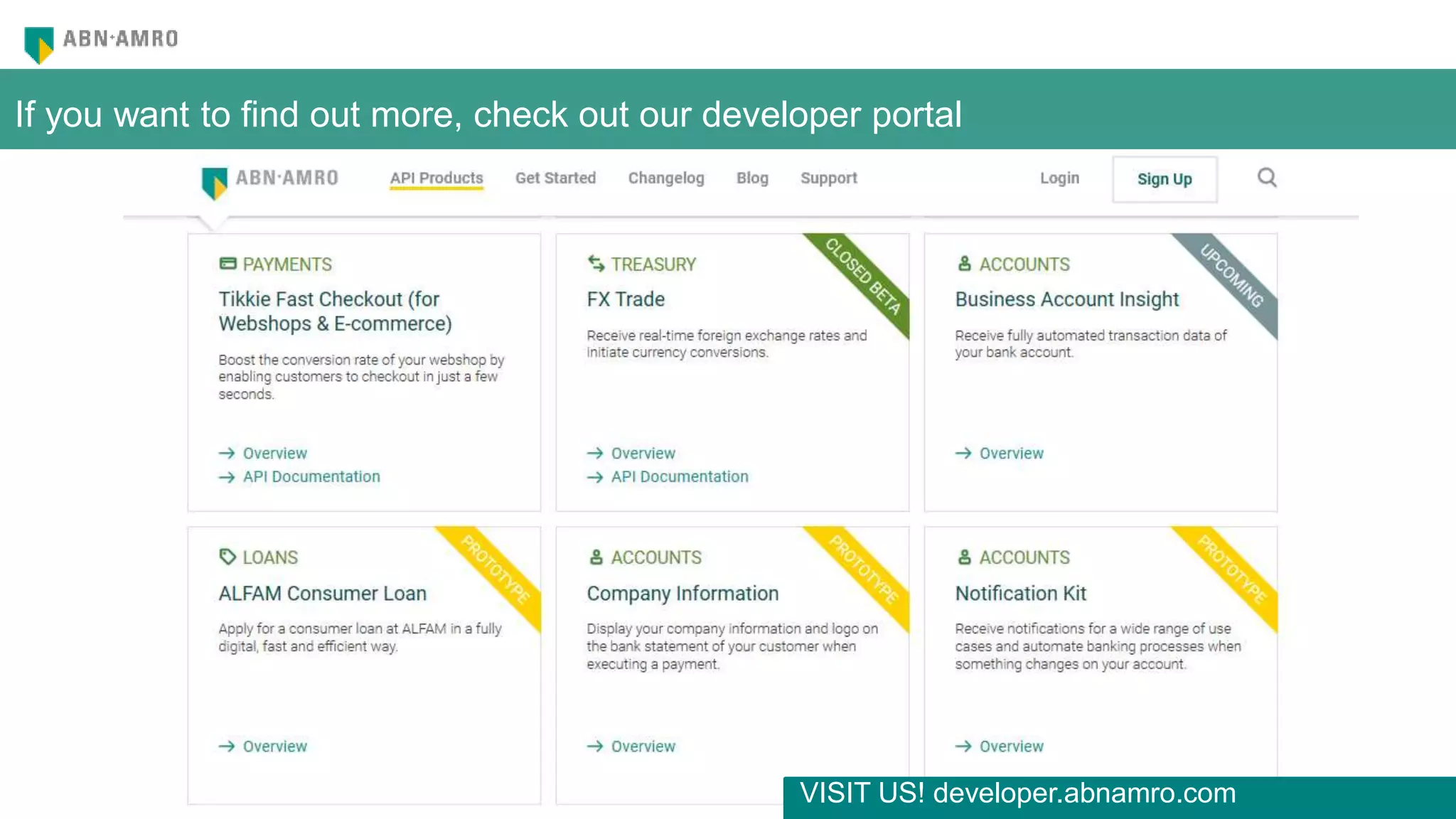Click the 'Boost the conversion rate' description
1456x819 pixels.
pos(361,377)
